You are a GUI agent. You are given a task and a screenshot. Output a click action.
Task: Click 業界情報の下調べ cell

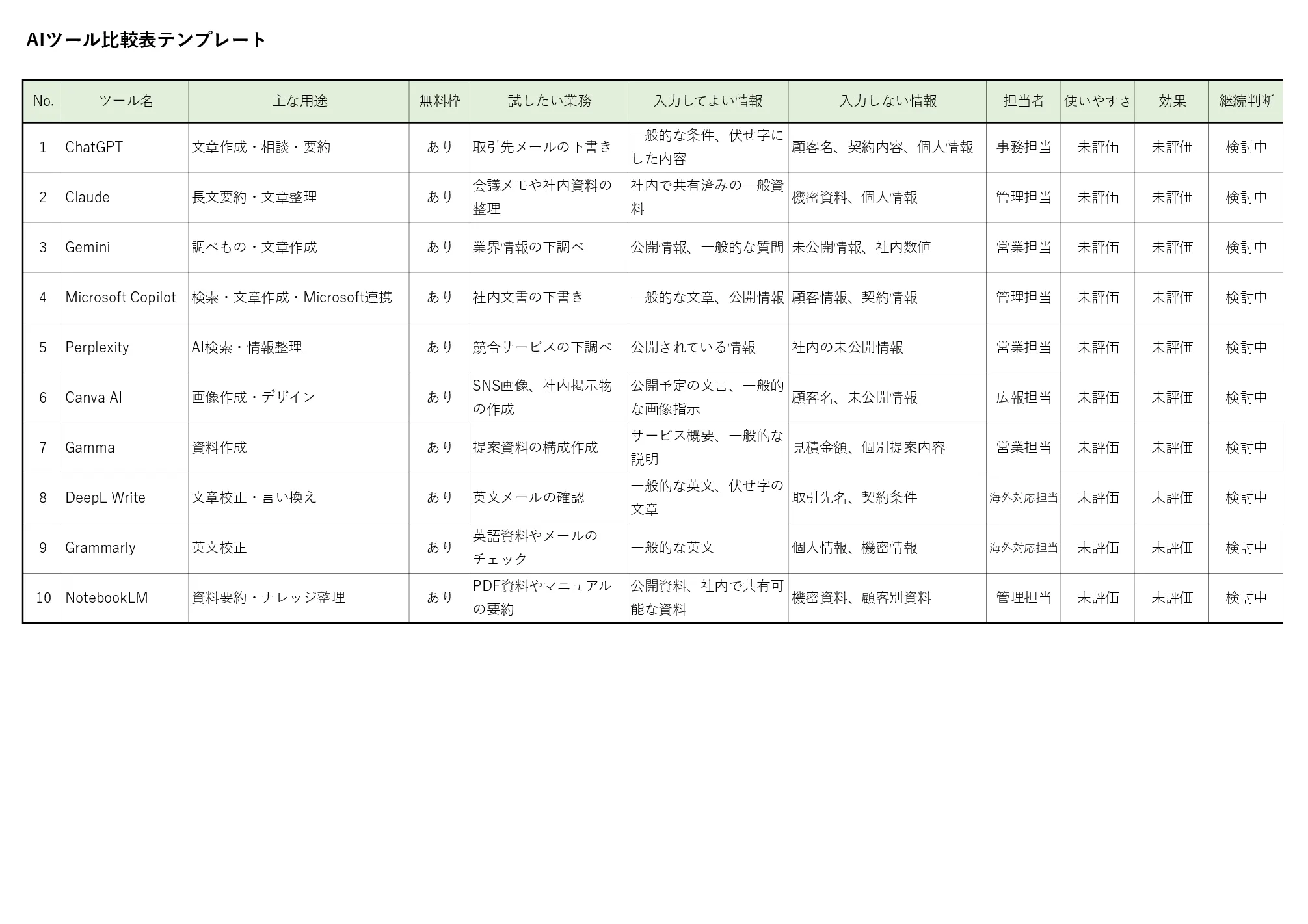(549, 248)
